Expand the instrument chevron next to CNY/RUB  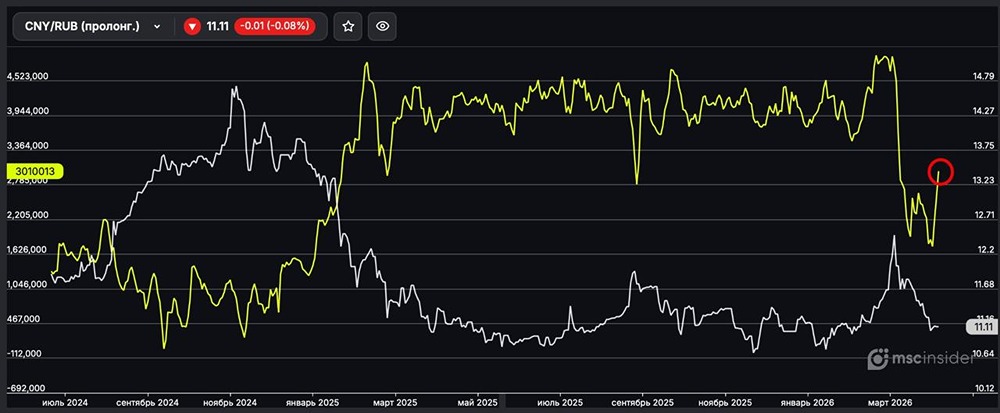(x=157, y=27)
